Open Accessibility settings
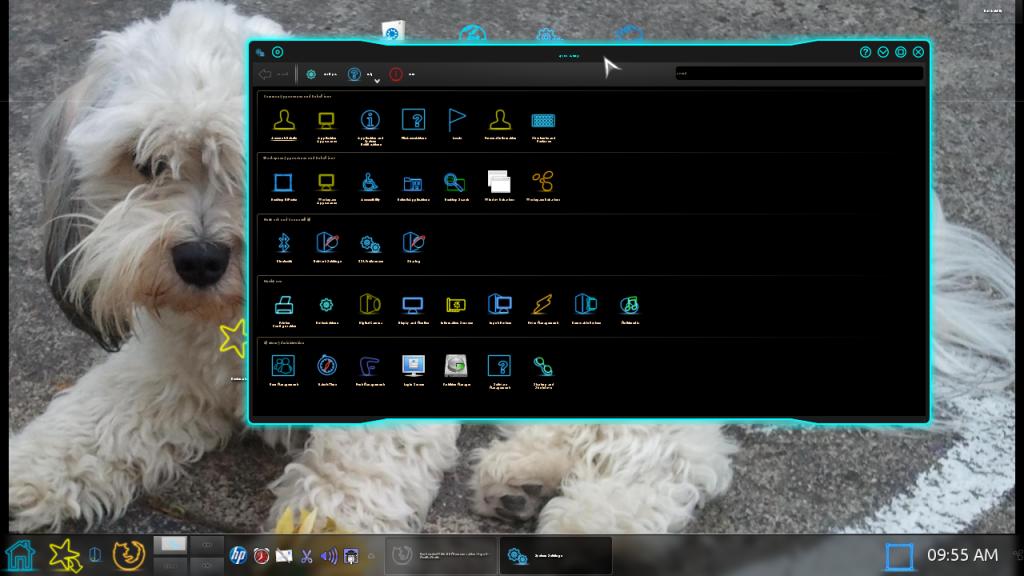 point(370,184)
